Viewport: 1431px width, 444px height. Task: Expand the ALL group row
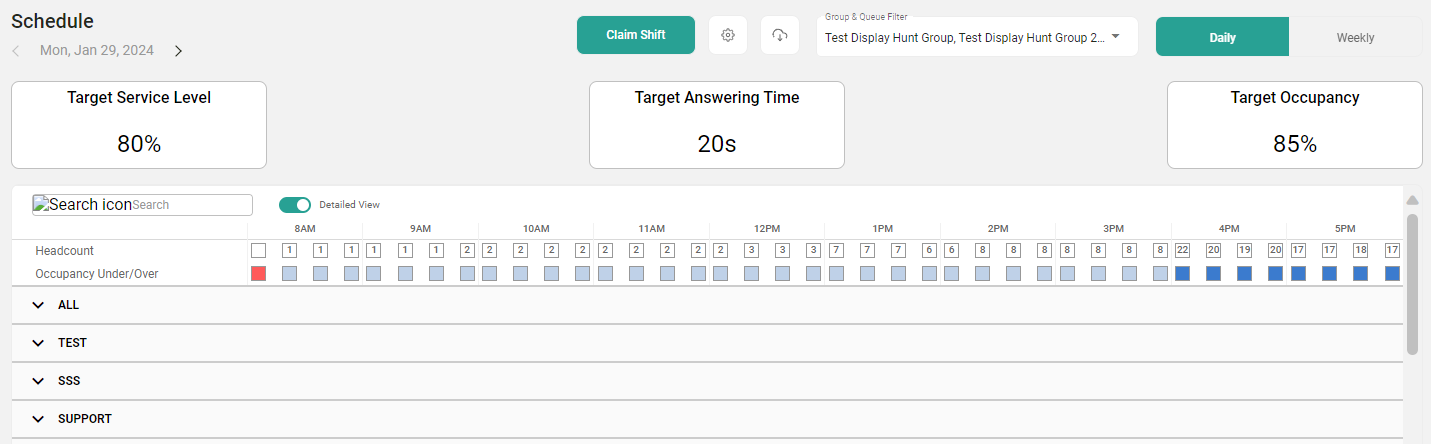pos(38,305)
